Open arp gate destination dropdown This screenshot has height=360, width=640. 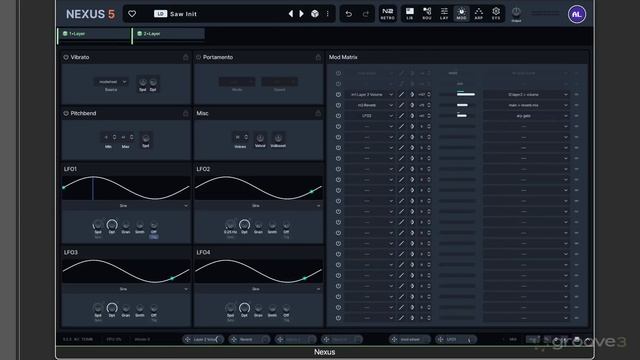pos(526,116)
